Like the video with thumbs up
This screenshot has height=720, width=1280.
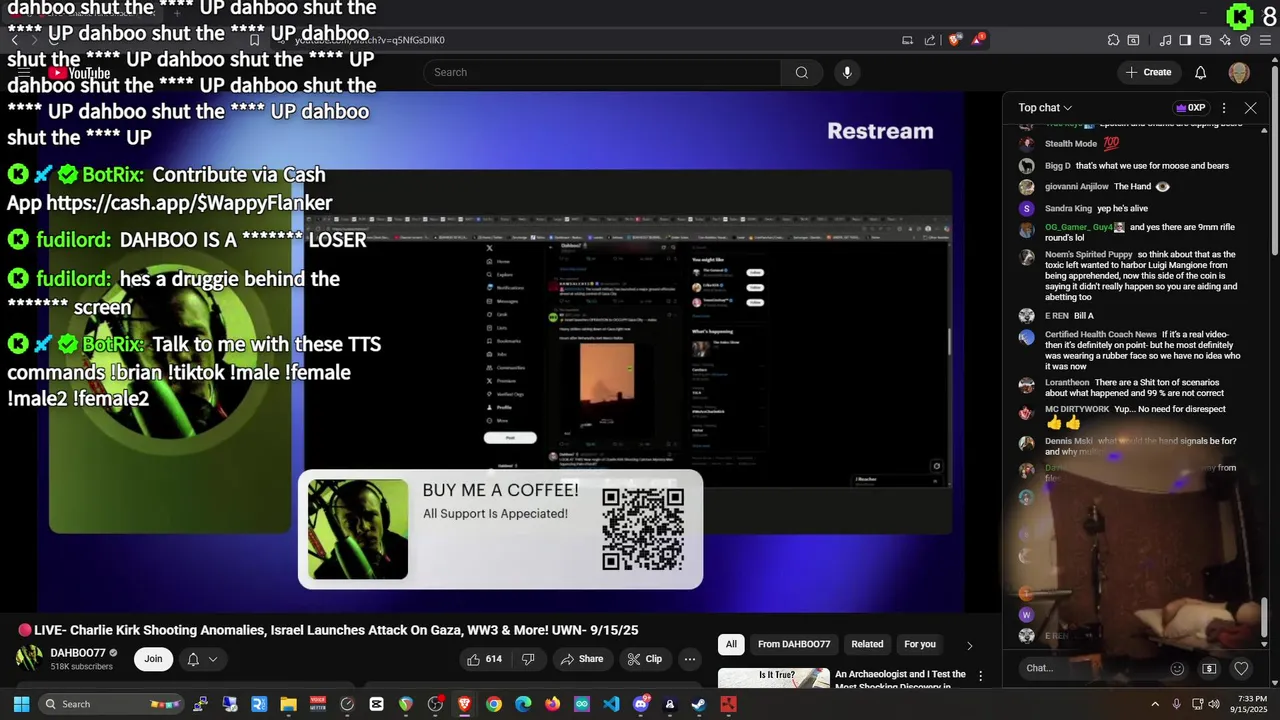coord(485,659)
